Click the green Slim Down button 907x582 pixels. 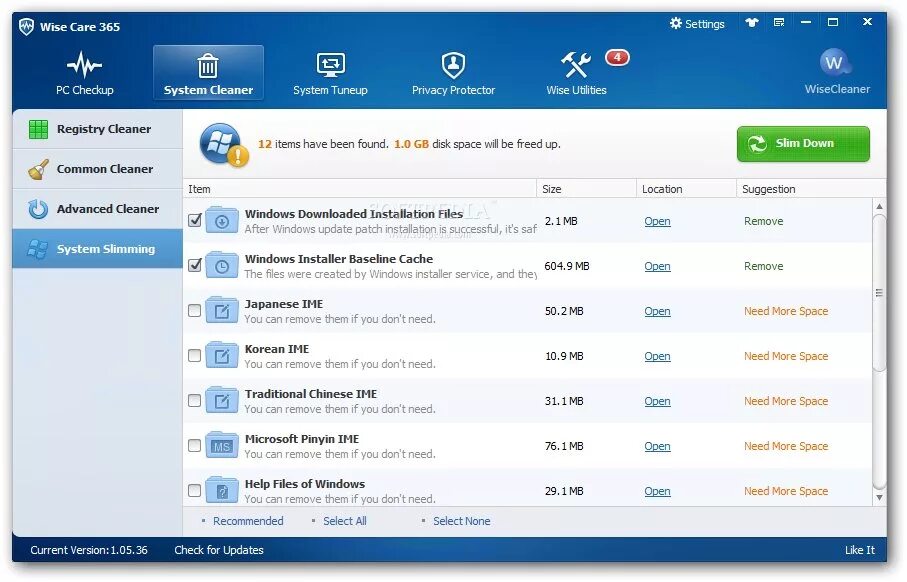coord(803,143)
